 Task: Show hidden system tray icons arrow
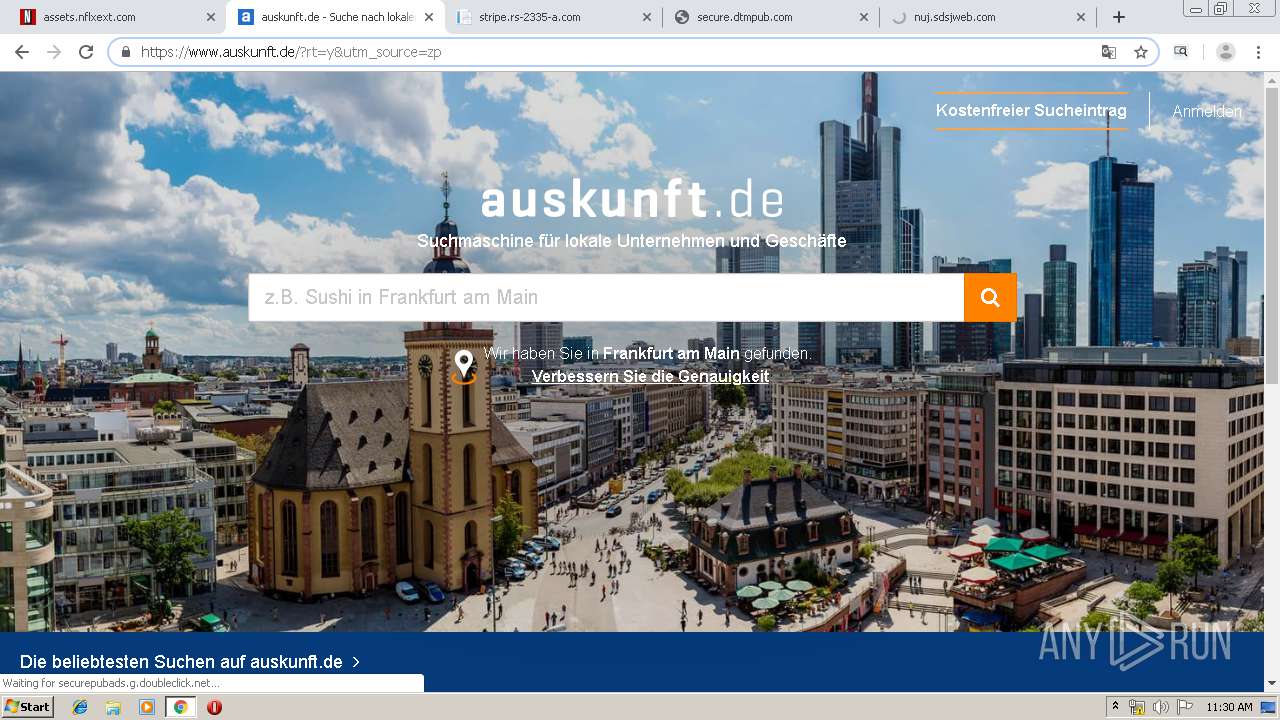[x=1116, y=706]
